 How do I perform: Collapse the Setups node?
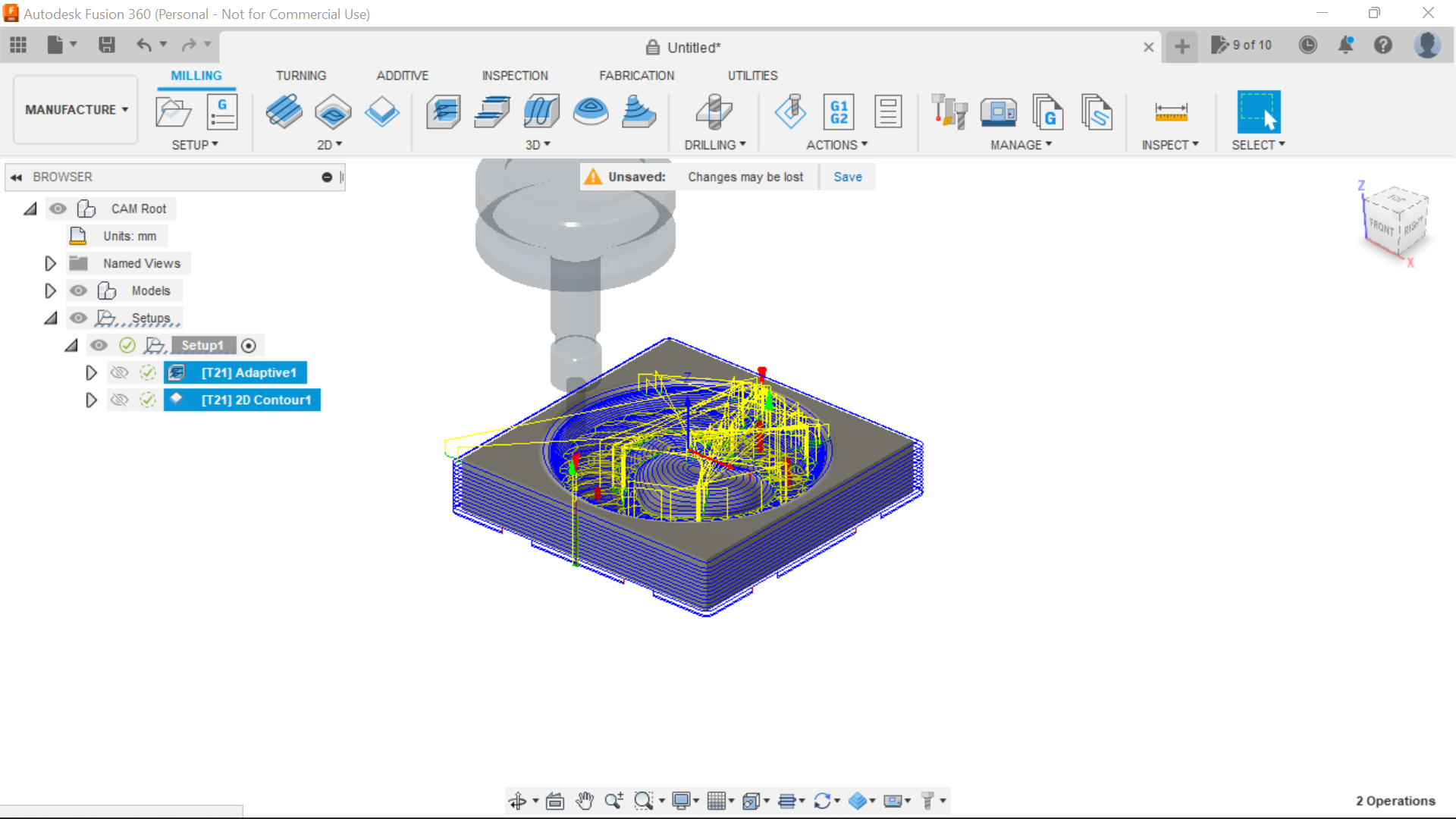[51, 318]
